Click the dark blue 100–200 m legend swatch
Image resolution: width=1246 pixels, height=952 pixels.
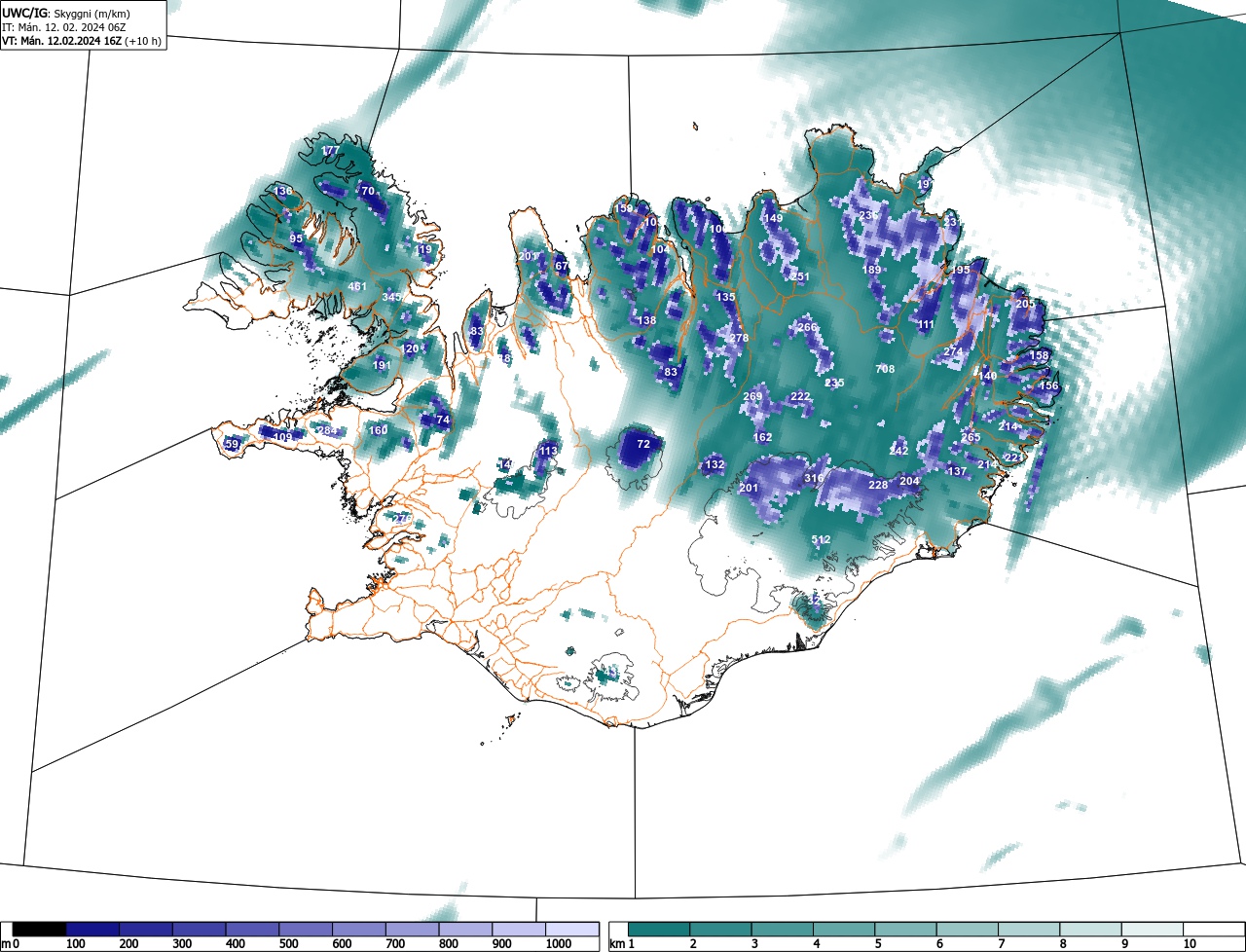pos(92,929)
